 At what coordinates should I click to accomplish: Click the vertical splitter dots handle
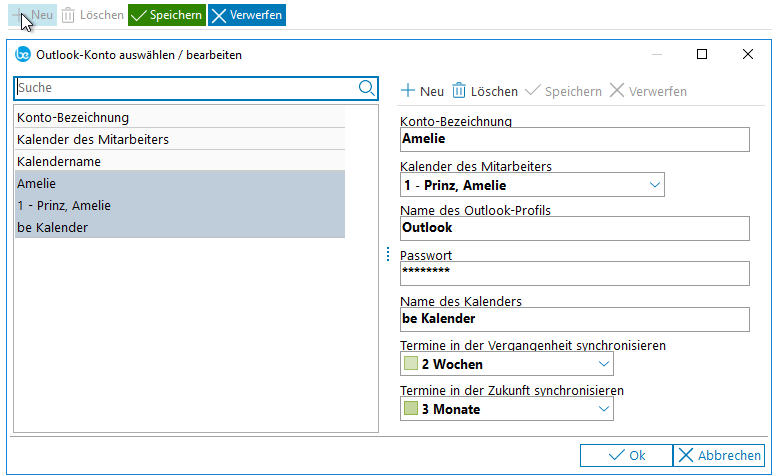point(388,255)
